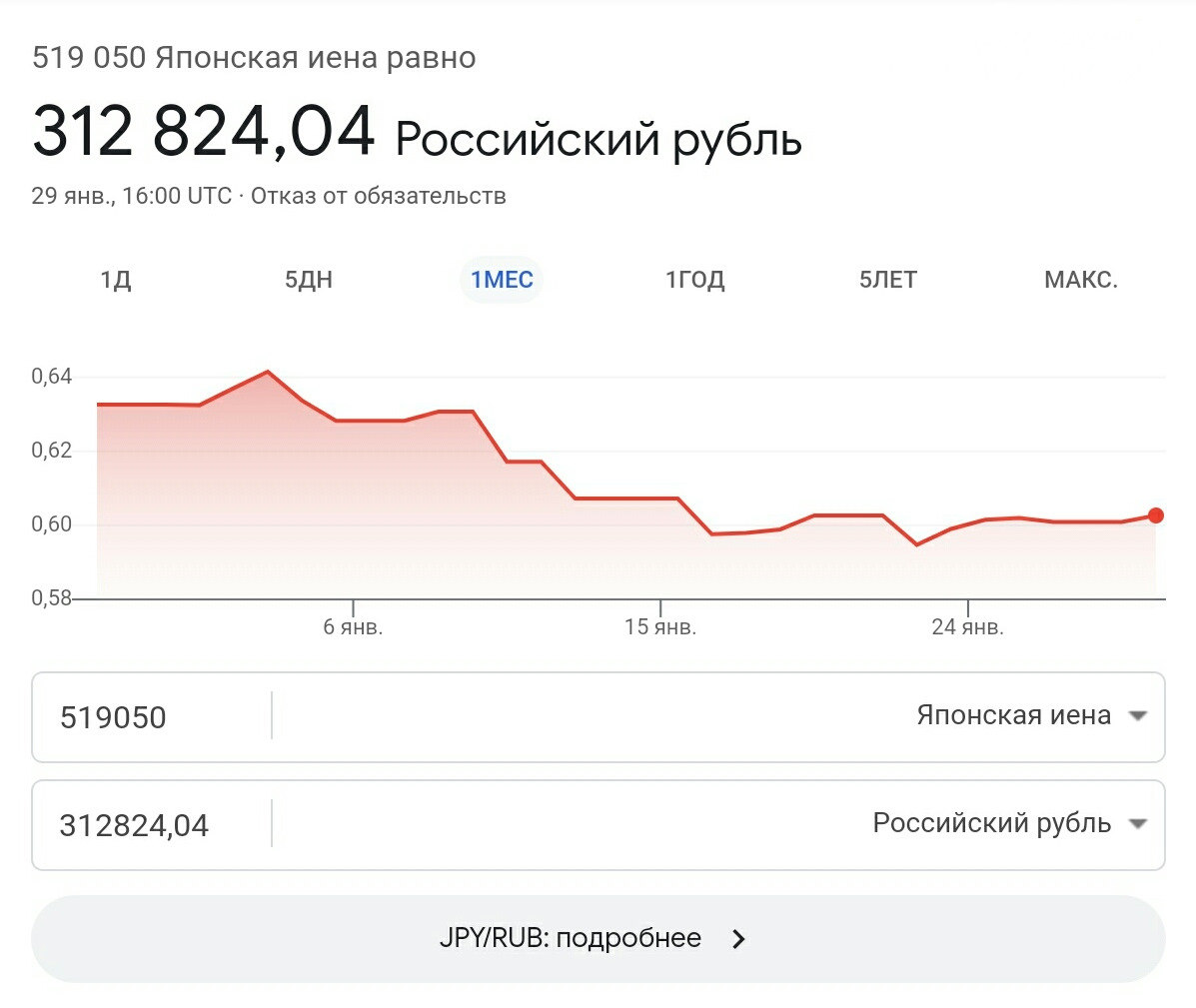Click the arrow beside Японская иена
Screen dimensions: 1196x1008
[1137, 716]
